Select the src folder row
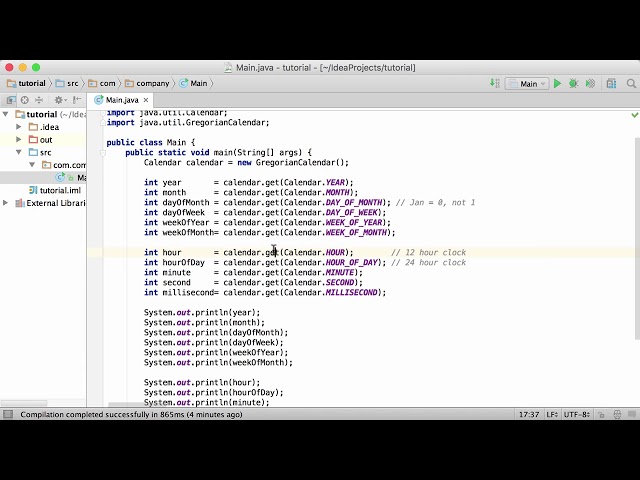This screenshot has width=640, height=480. tap(43, 152)
